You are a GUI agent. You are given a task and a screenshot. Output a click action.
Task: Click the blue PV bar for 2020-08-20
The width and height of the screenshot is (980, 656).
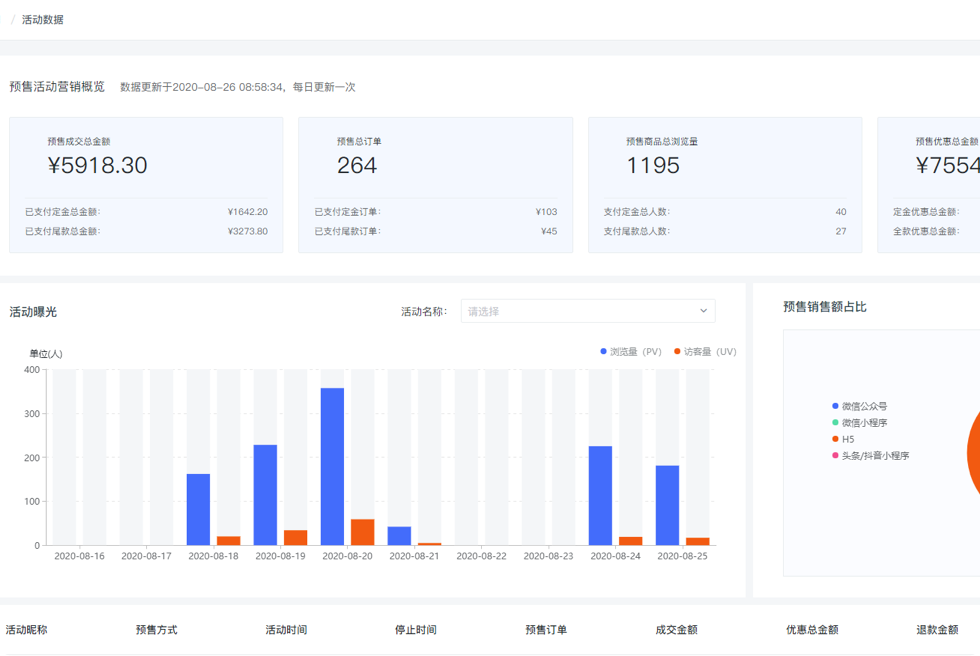332,466
